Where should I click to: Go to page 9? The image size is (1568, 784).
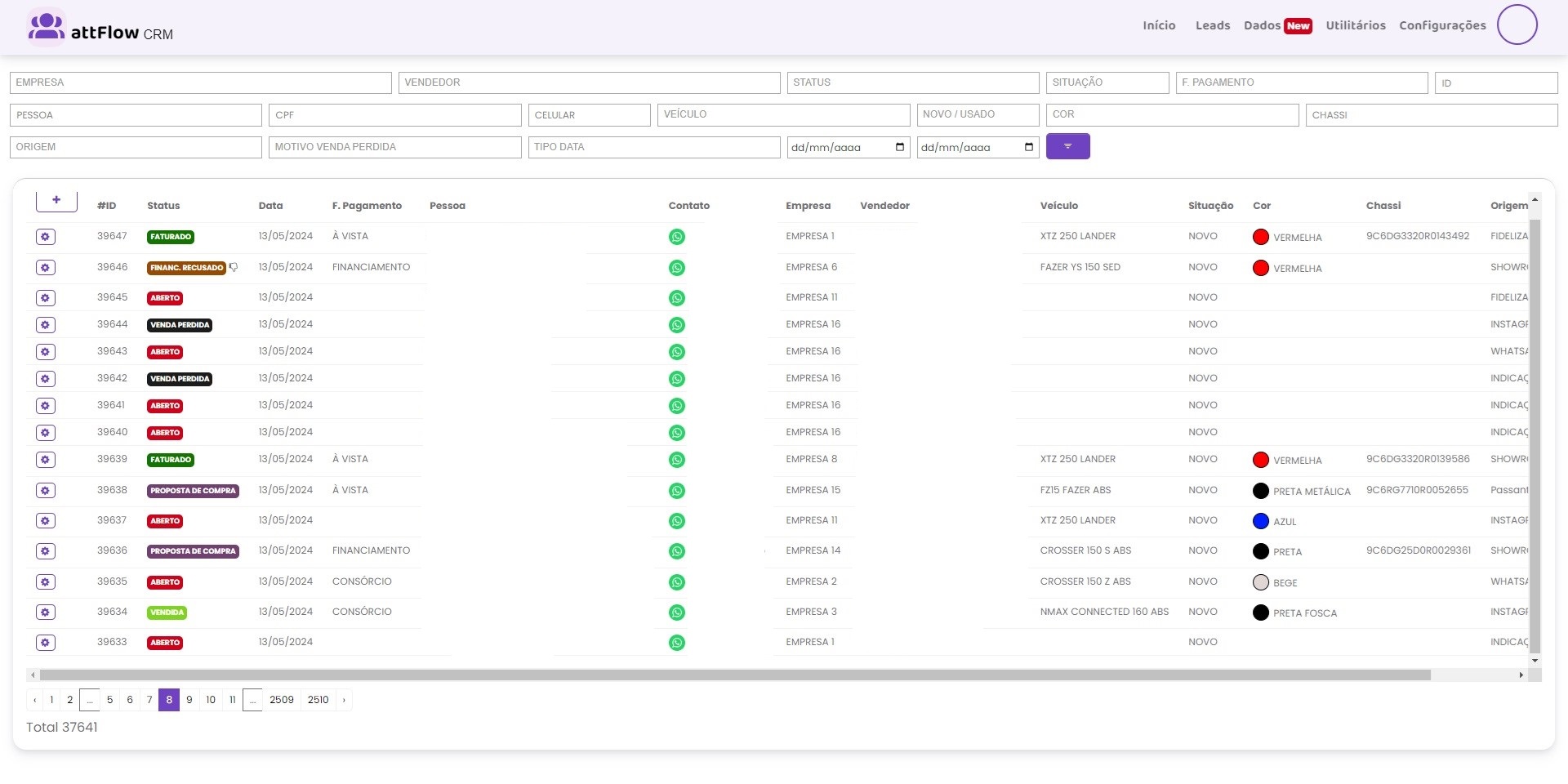189,700
